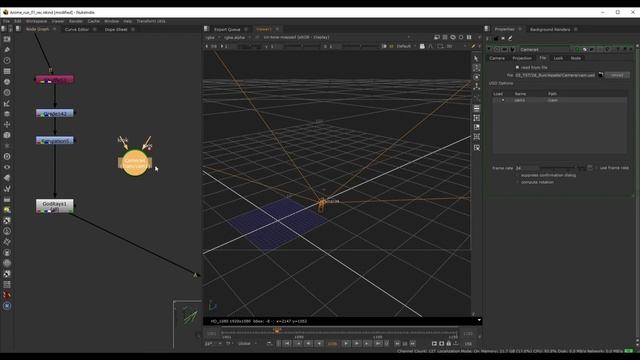Click the reload button next to file path
Viewport: 640px width, 360px height.
click(617, 75)
